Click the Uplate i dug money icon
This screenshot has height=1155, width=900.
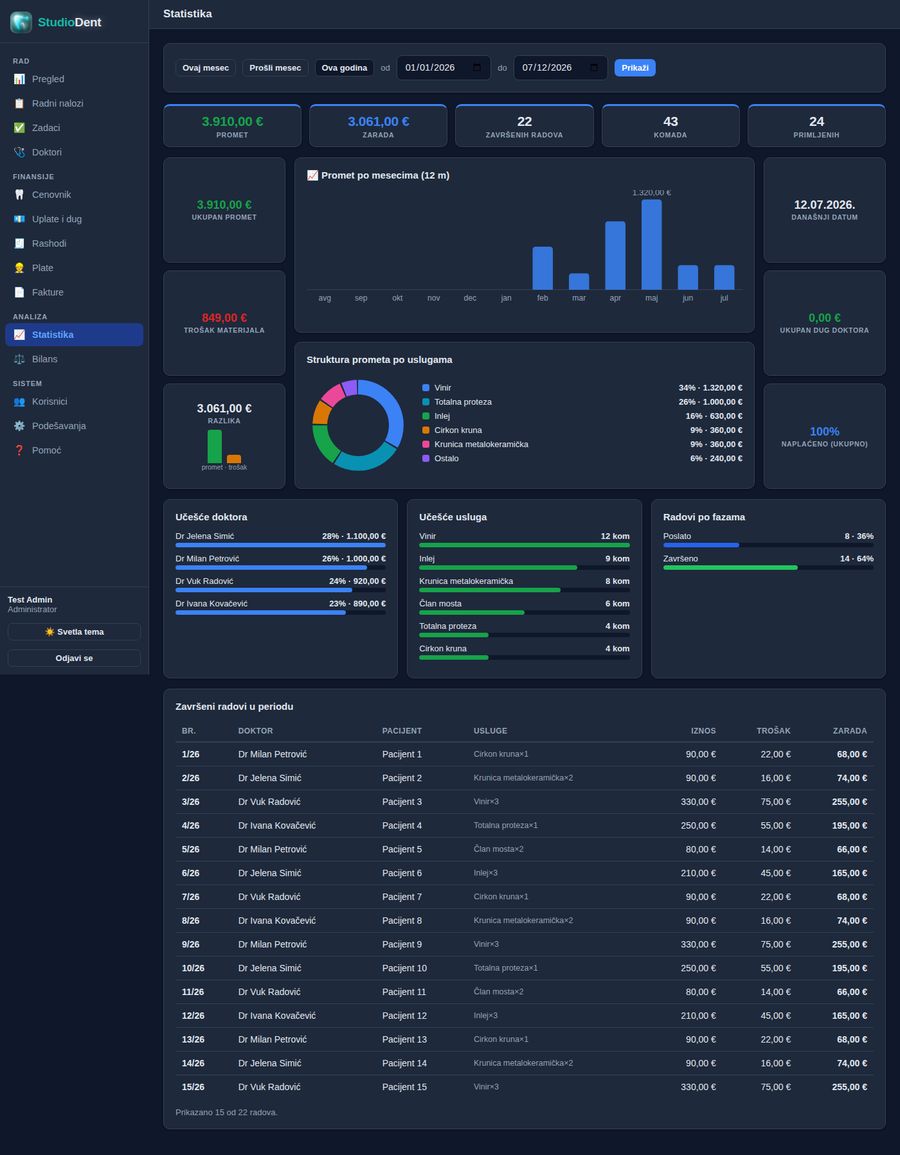[x=19, y=219]
